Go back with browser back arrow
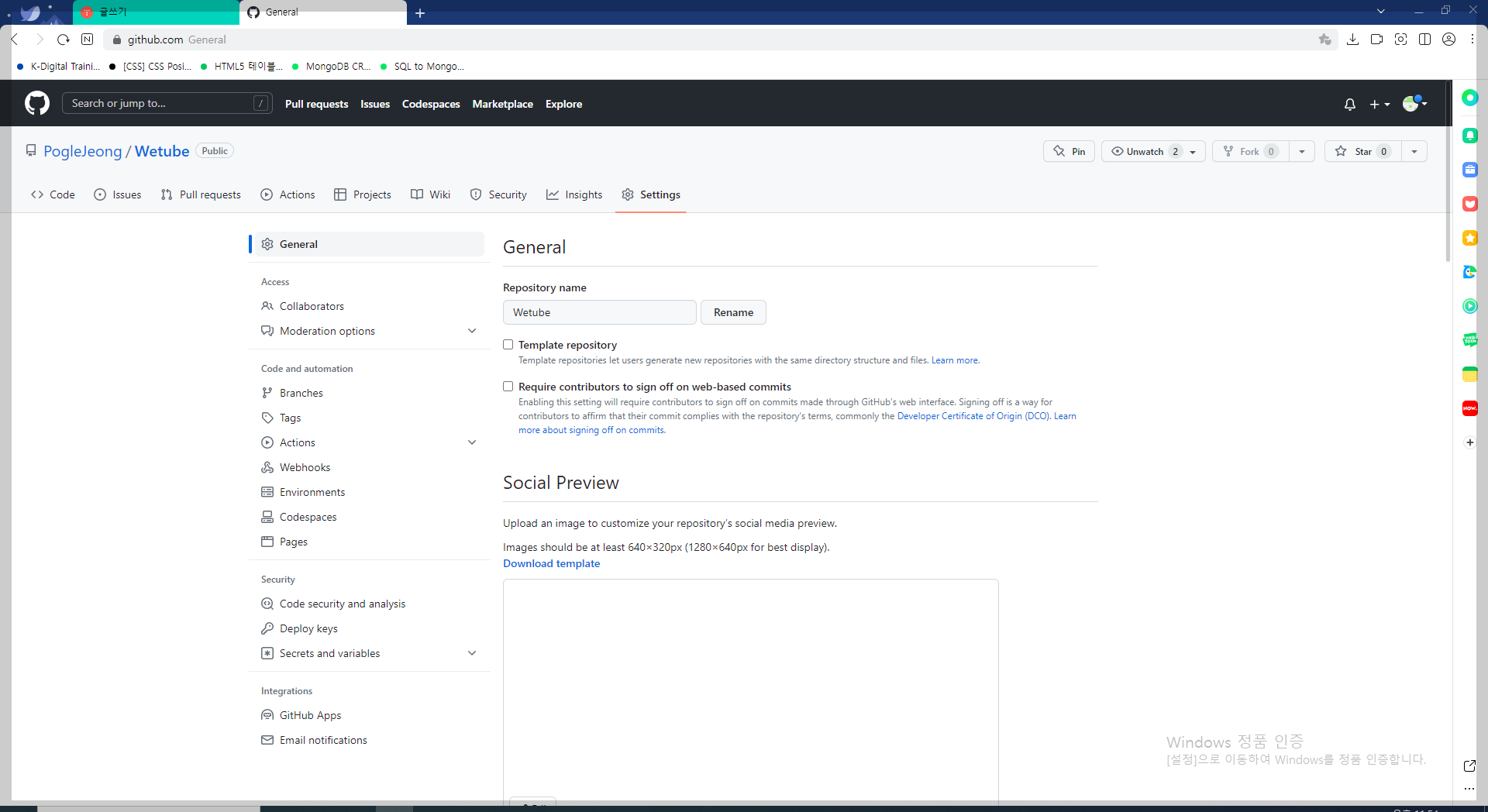The image size is (1488, 812). [15, 40]
